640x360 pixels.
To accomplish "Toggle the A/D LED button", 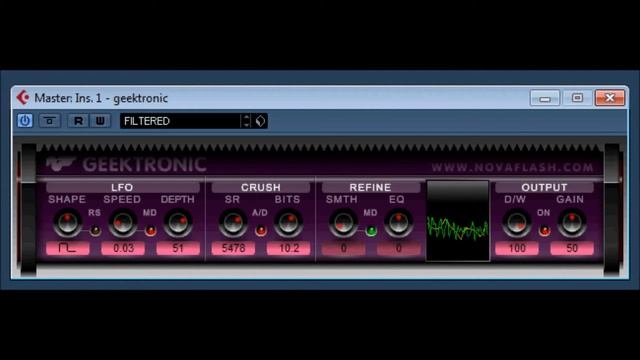I will pyautogui.click(x=260, y=231).
